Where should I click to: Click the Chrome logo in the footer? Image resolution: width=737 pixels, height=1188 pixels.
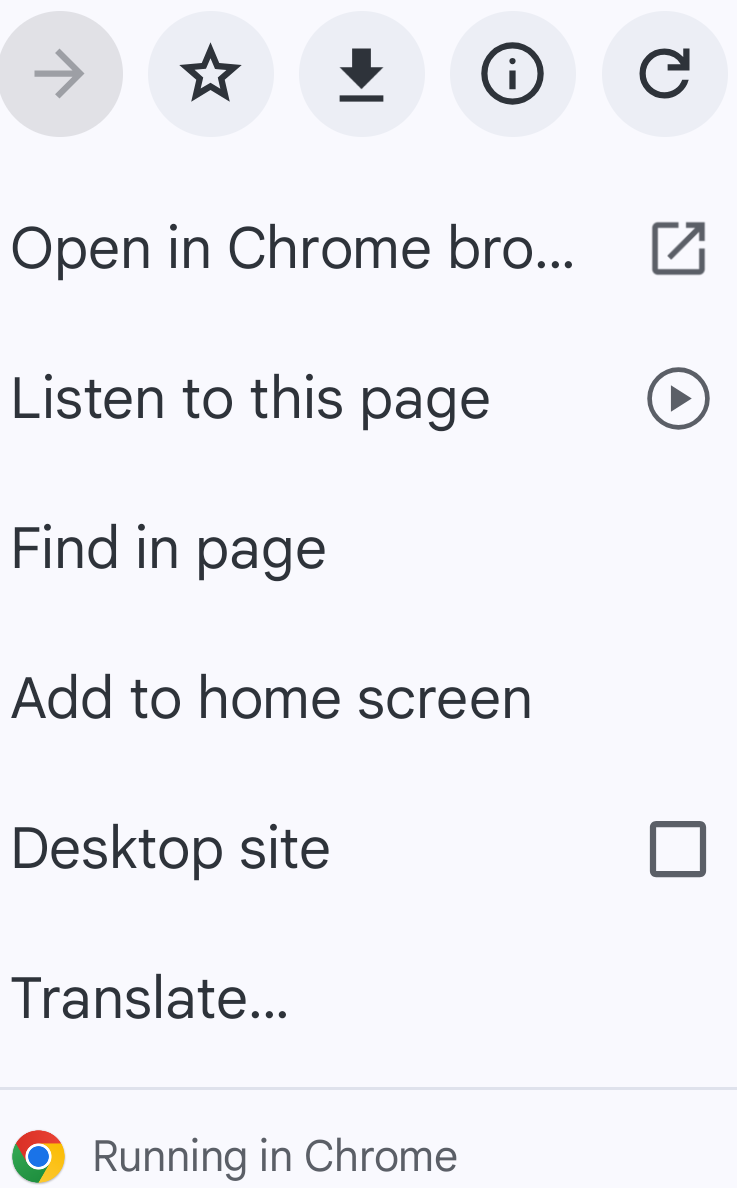pos(38,1157)
